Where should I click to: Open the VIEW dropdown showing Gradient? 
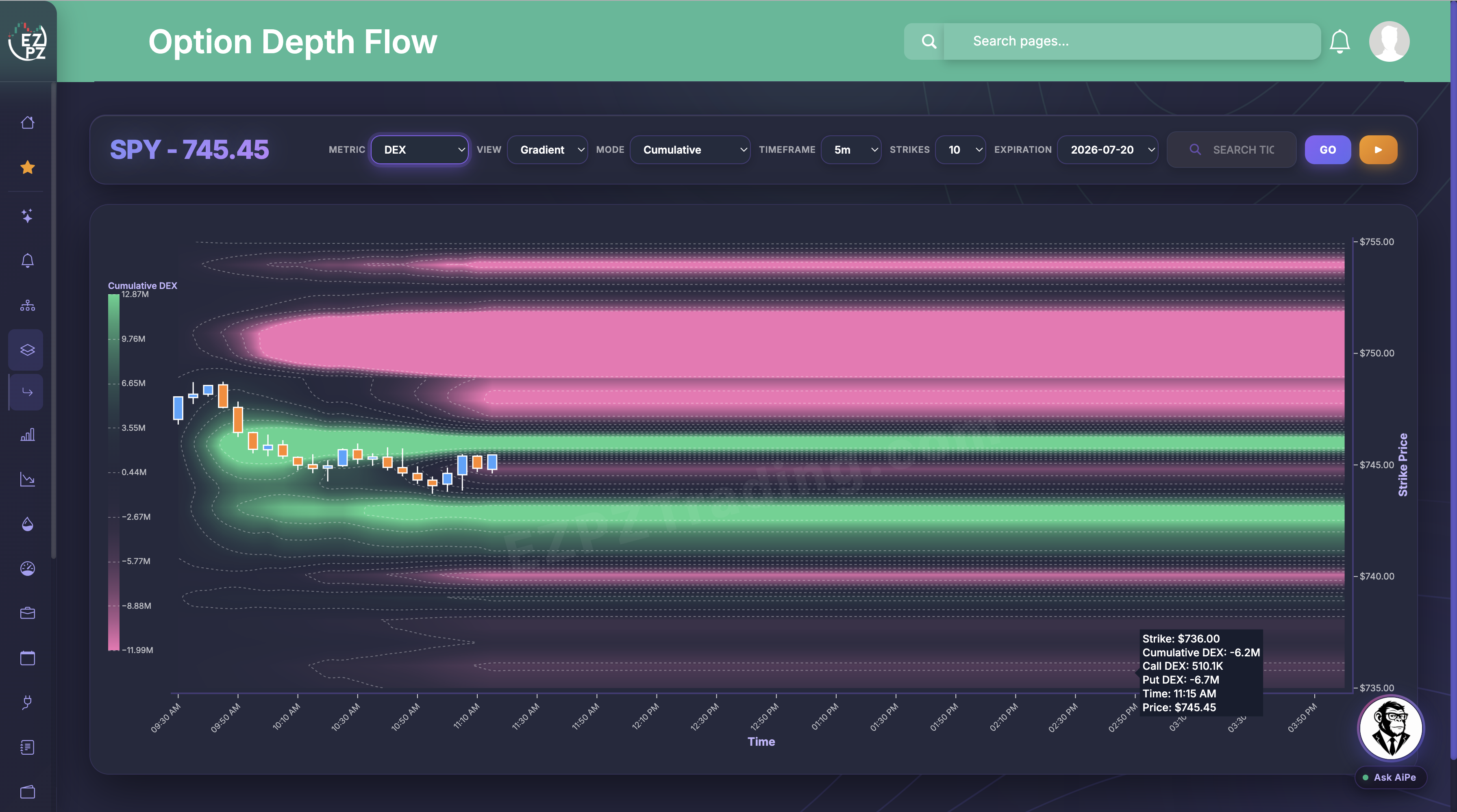click(548, 149)
